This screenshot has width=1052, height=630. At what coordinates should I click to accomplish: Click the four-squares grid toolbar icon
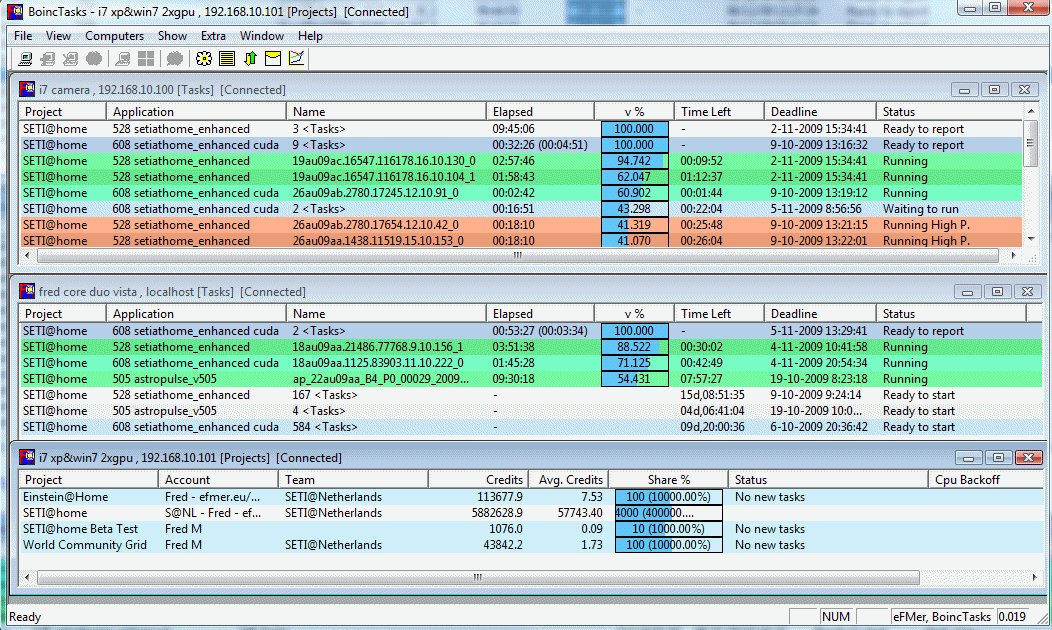pyautogui.click(x=146, y=59)
